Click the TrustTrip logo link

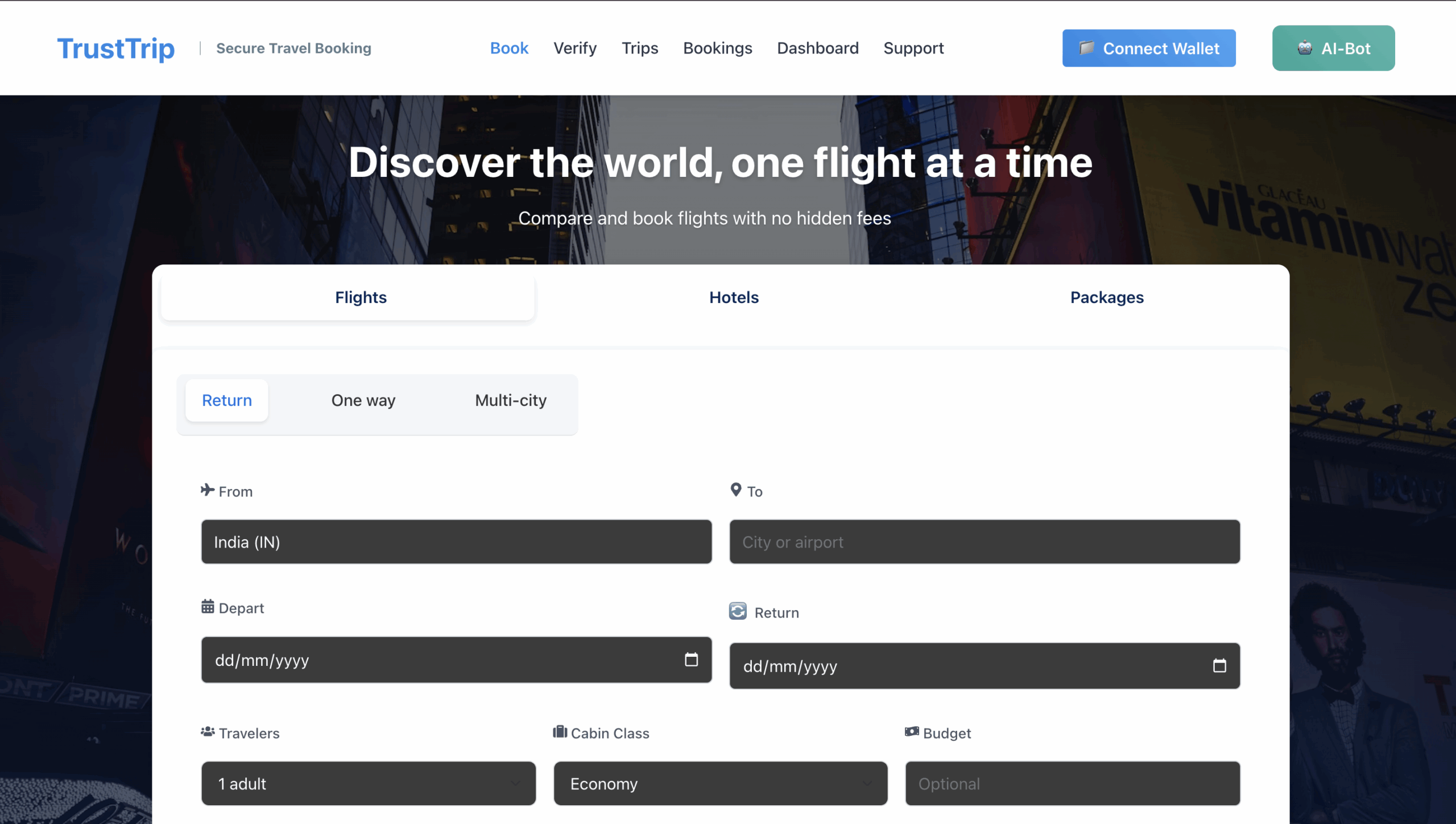(x=116, y=48)
